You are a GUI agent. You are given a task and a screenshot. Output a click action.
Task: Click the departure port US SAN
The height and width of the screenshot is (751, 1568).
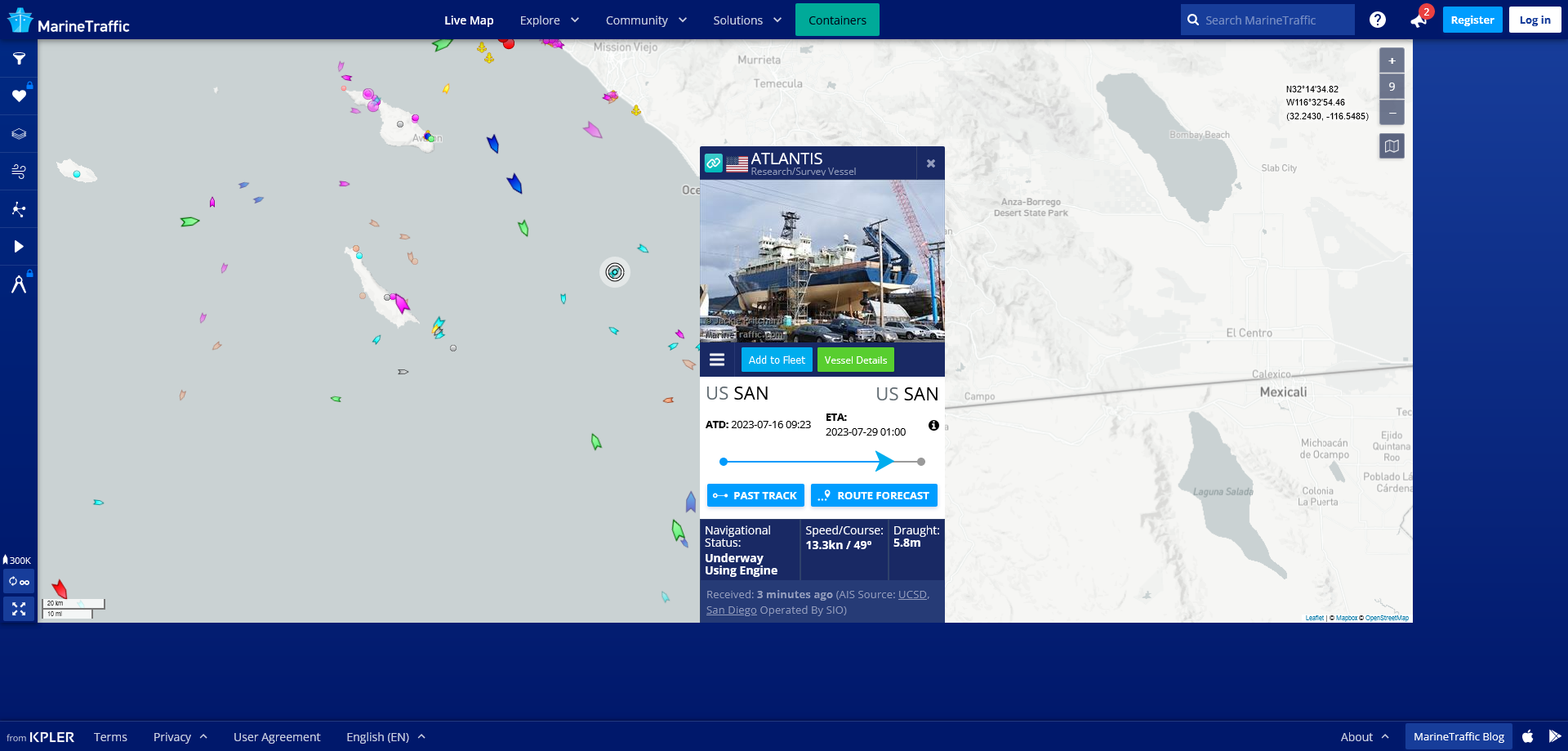(x=737, y=394)
